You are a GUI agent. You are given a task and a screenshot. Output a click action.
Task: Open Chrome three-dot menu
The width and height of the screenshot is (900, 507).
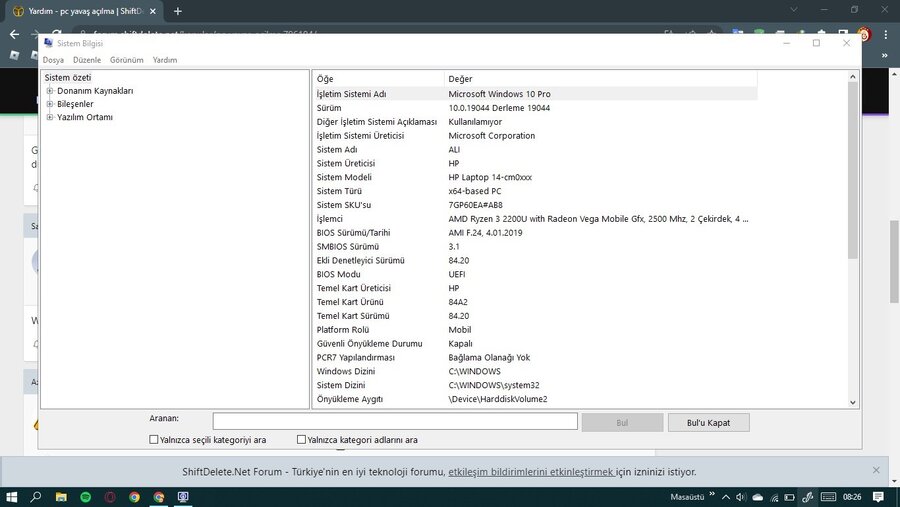(x=886, y=34)
